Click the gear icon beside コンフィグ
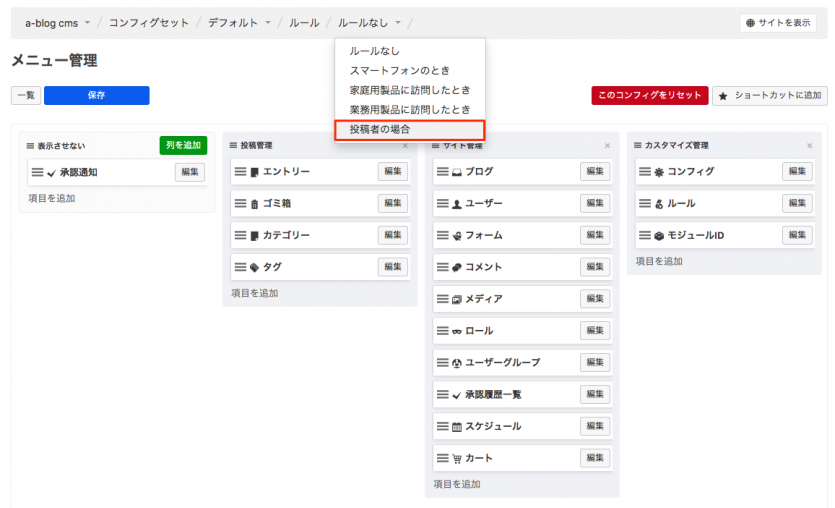Image resolution: width=835 pixels, height=508 pixels. [x=658, y=172]
